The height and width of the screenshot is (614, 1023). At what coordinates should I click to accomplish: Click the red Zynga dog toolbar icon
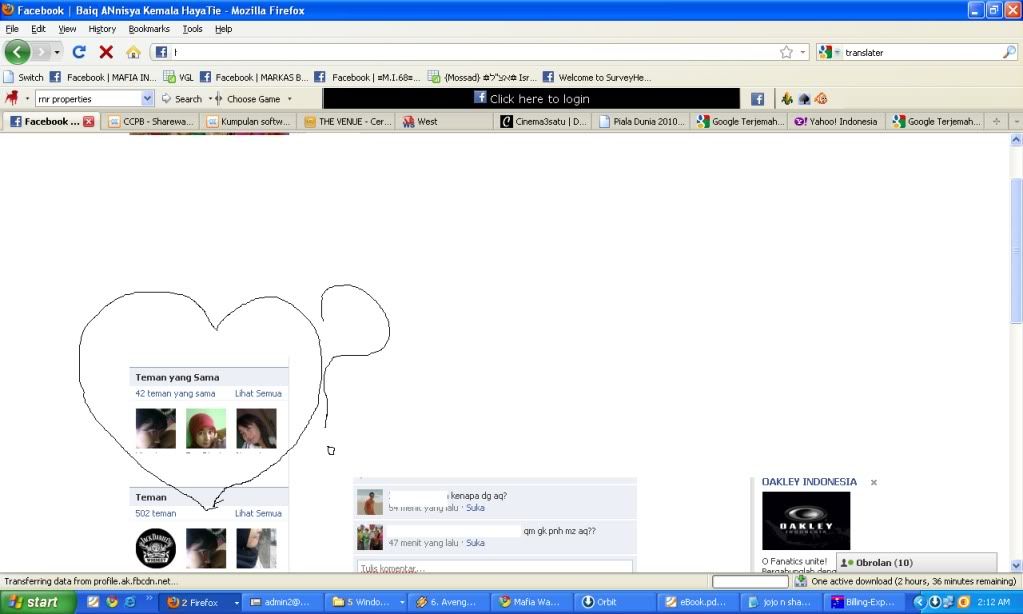(12, 99)
